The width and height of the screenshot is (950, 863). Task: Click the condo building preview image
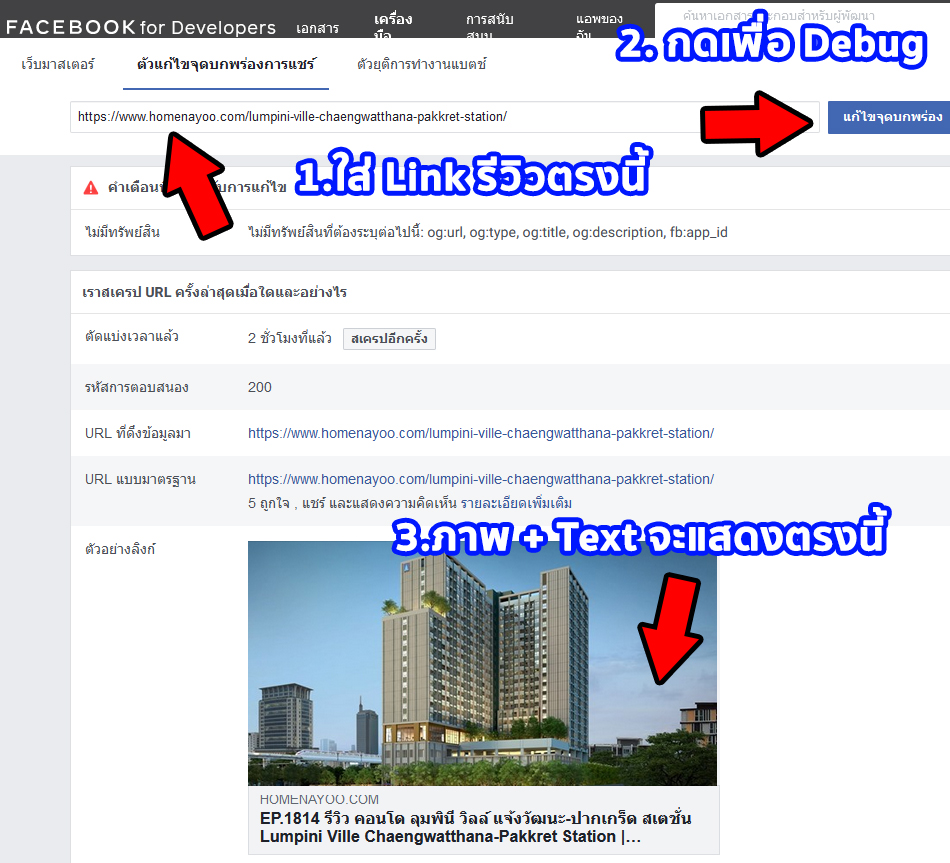482,663
